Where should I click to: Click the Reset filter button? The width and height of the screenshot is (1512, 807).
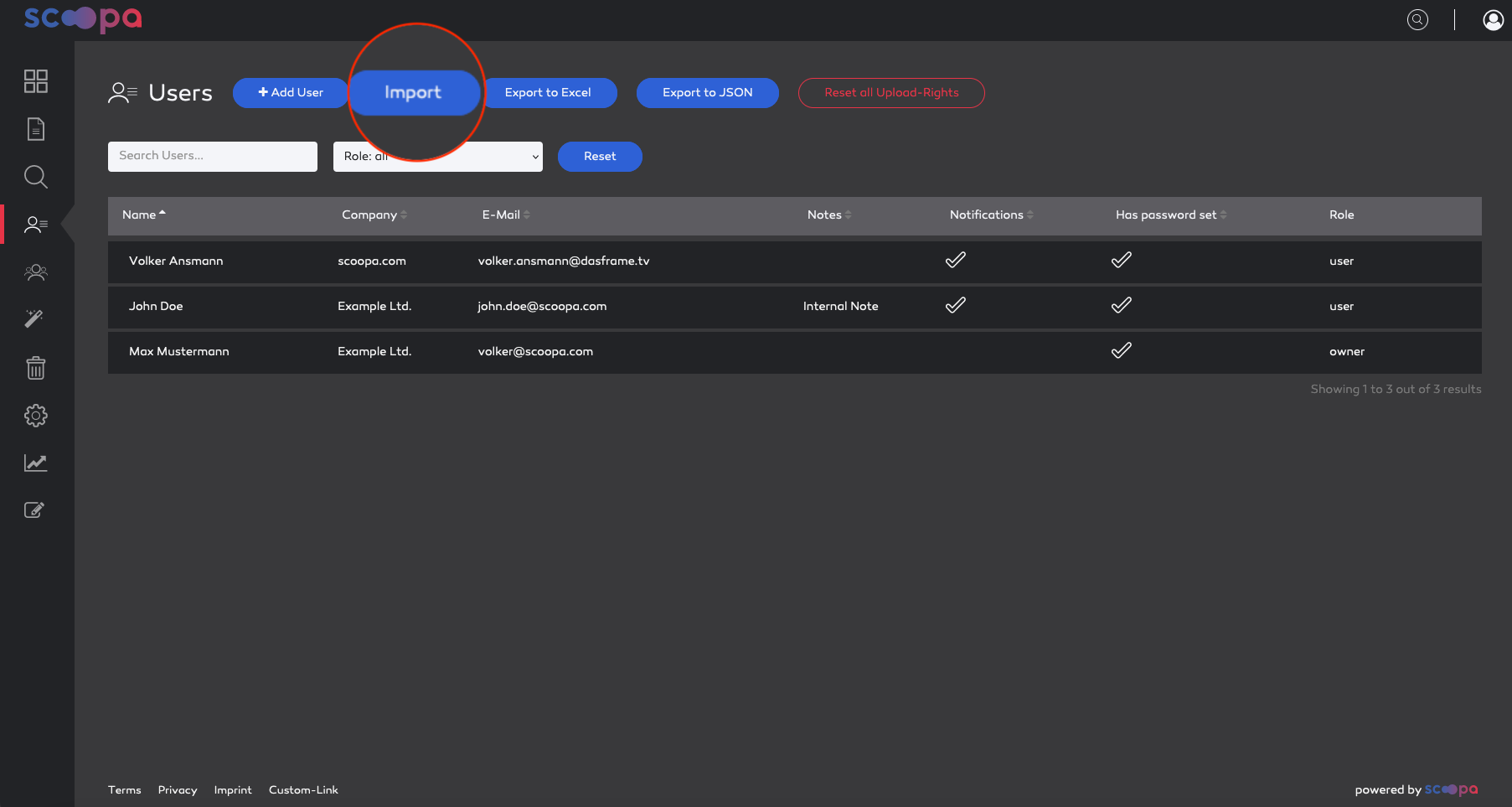[600, 157]
